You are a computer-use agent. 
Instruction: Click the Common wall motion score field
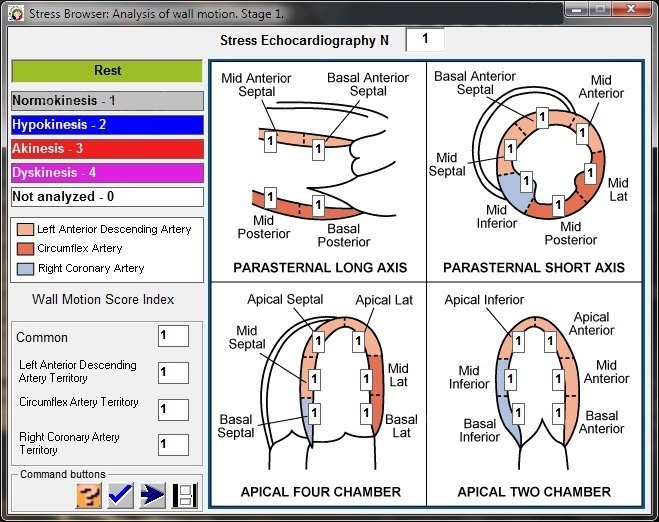[173, 336]
